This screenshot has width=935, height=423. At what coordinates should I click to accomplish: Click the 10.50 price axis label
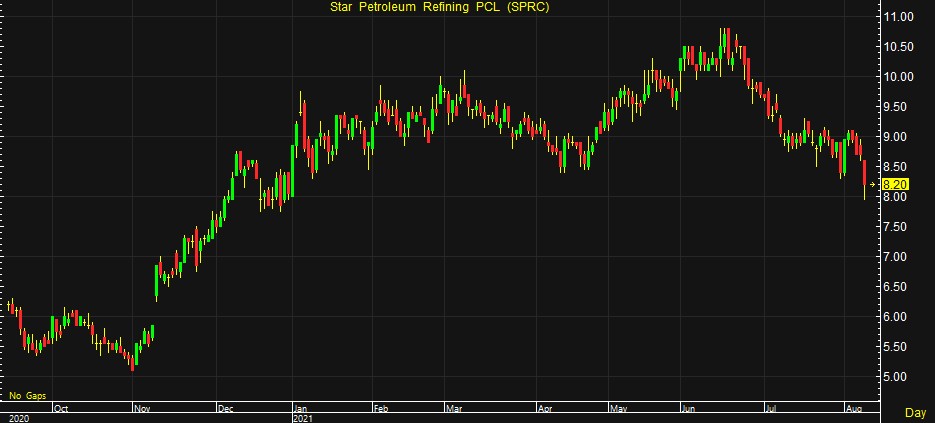[897, 47]
